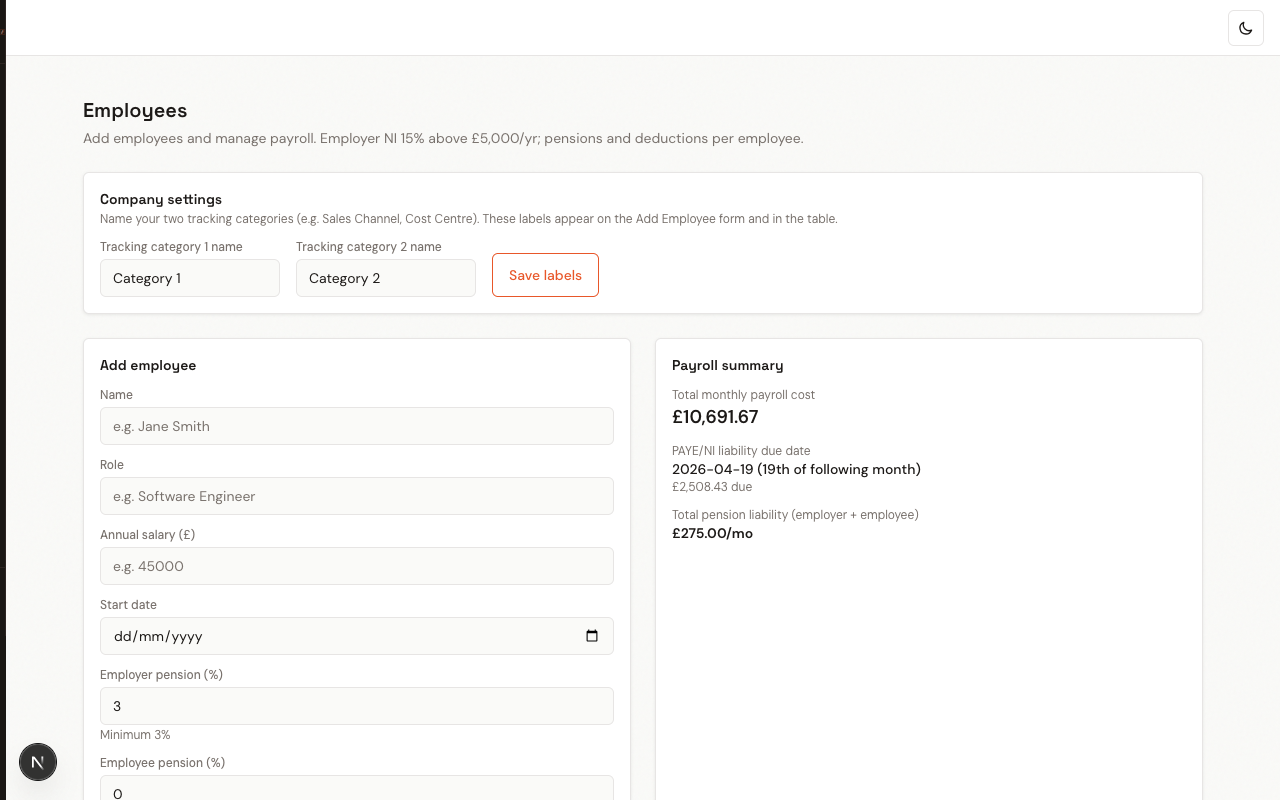This screenshot has width=1280, height=800.
Task: Click the Add employee card title
Action: [148, 365]
